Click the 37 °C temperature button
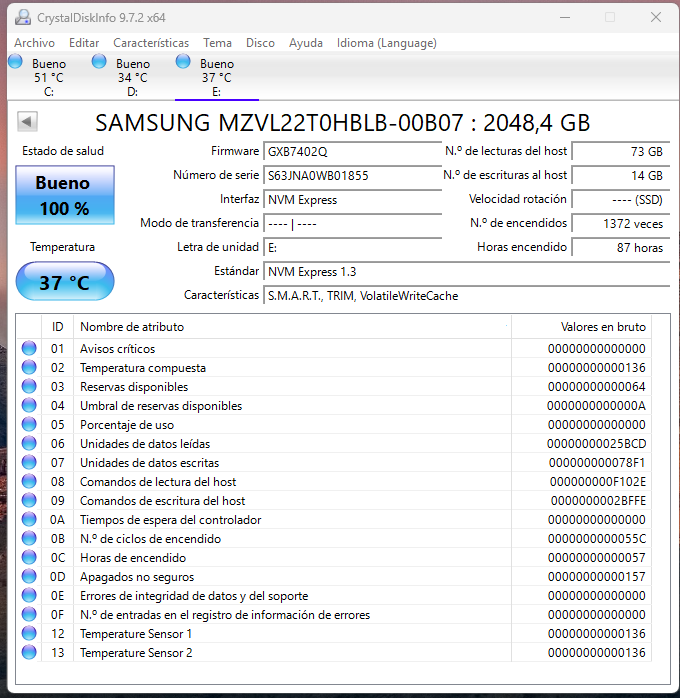Viewport: 680px width, 698px height. pyautogui.click(x=65, y=282)
